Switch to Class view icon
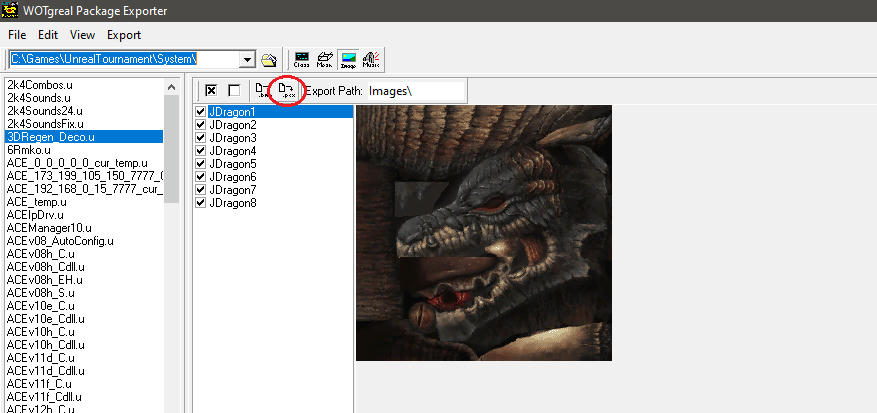 click(x=301, y=60)
